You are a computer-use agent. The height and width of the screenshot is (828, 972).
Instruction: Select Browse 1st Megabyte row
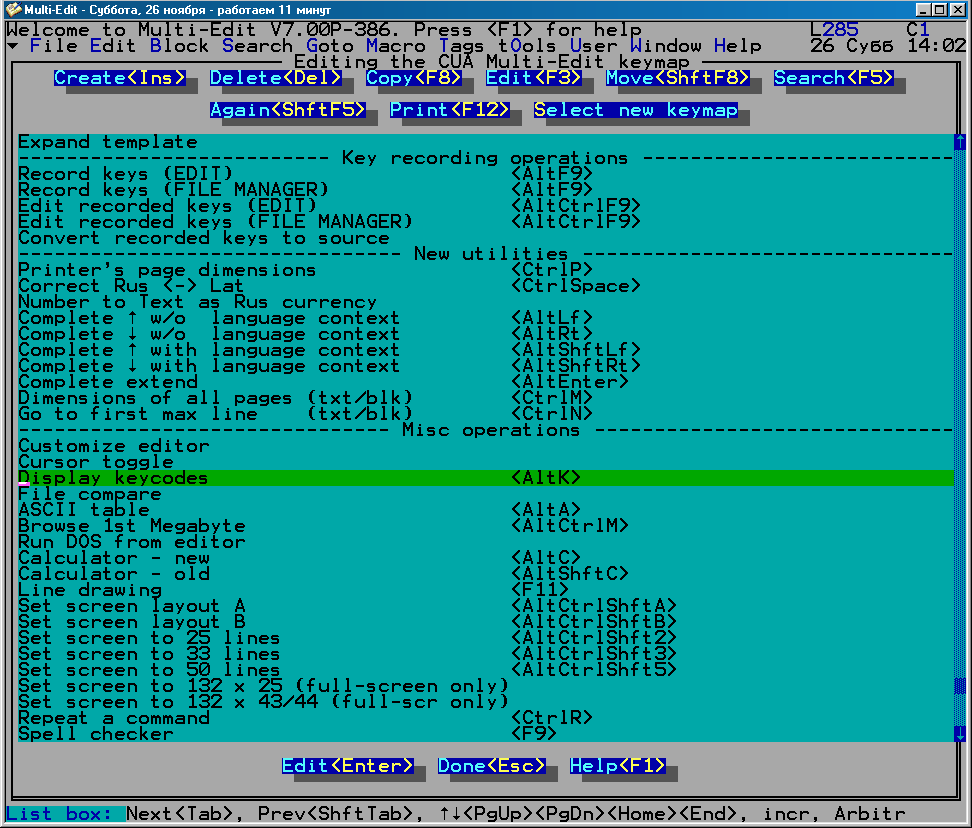pyautogui.click(x=486, y=526)
